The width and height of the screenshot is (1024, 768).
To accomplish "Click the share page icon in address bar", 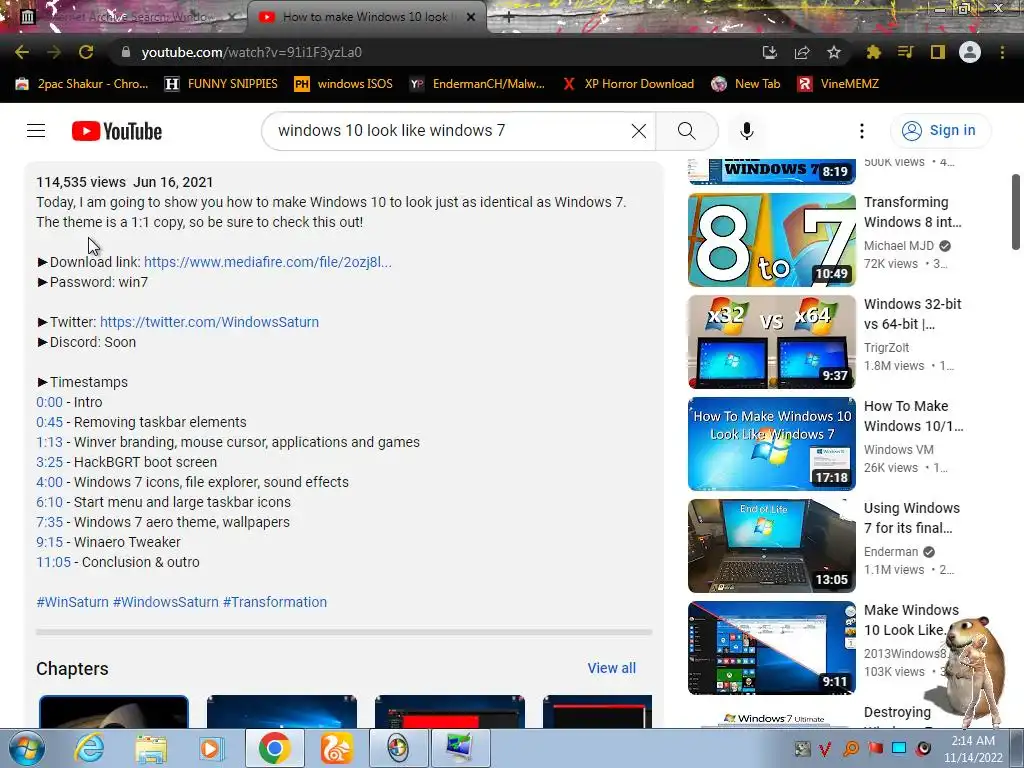I will (802, 52).
